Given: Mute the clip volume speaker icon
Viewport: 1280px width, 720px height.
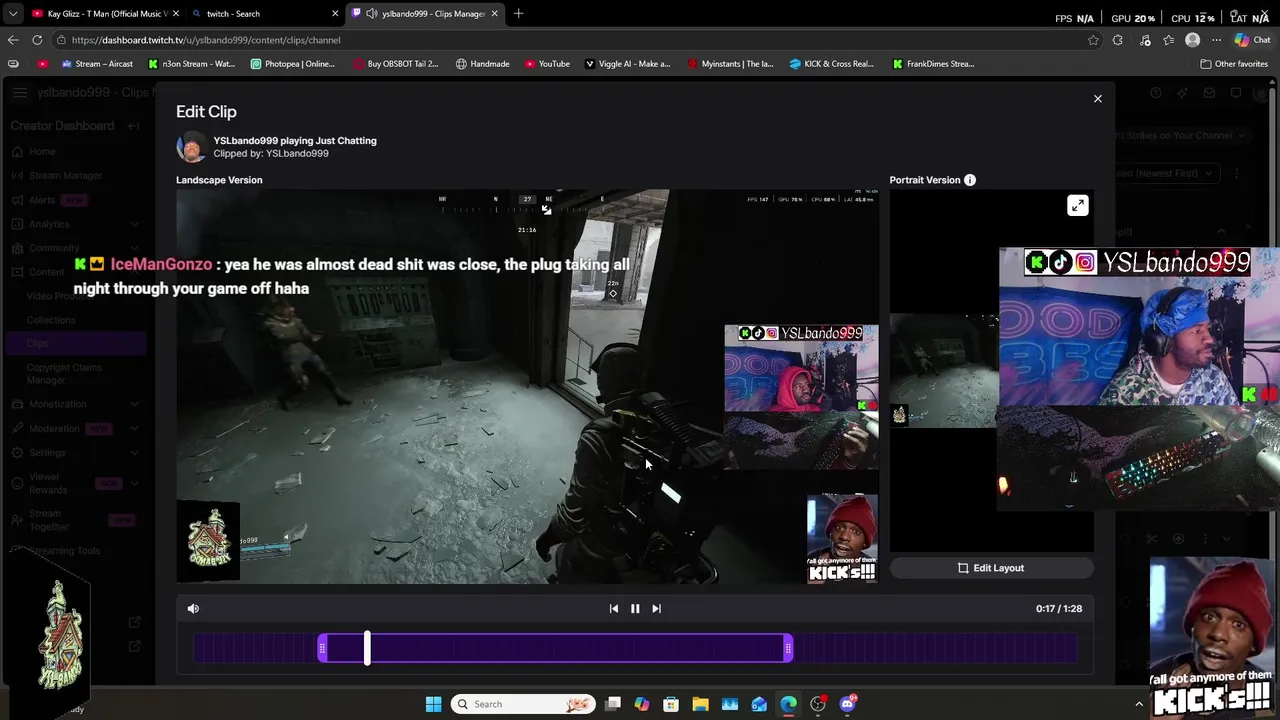Looking at the screenshot, I should (x=193, y=608).
